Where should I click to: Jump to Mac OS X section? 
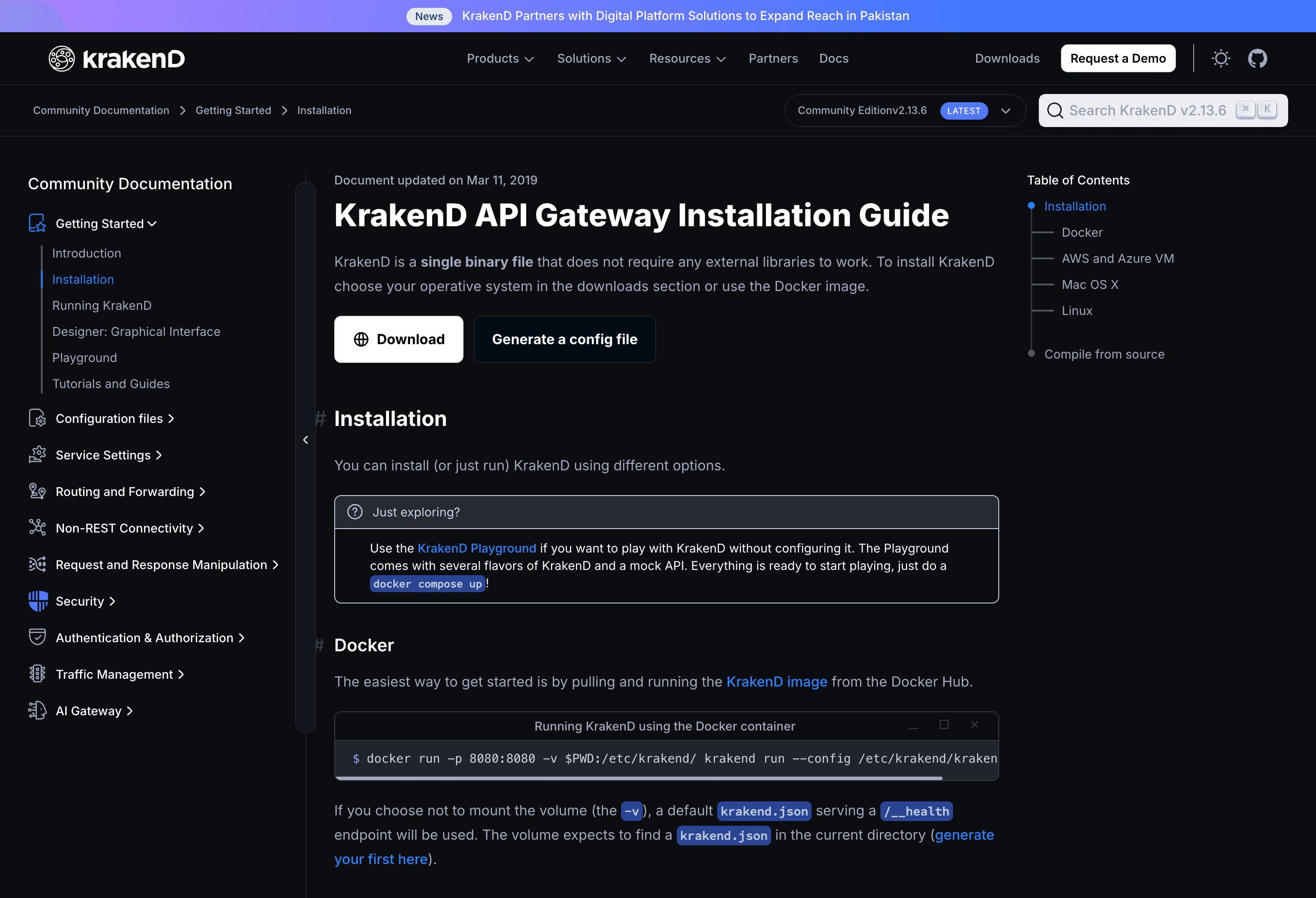click(1090, 284)
